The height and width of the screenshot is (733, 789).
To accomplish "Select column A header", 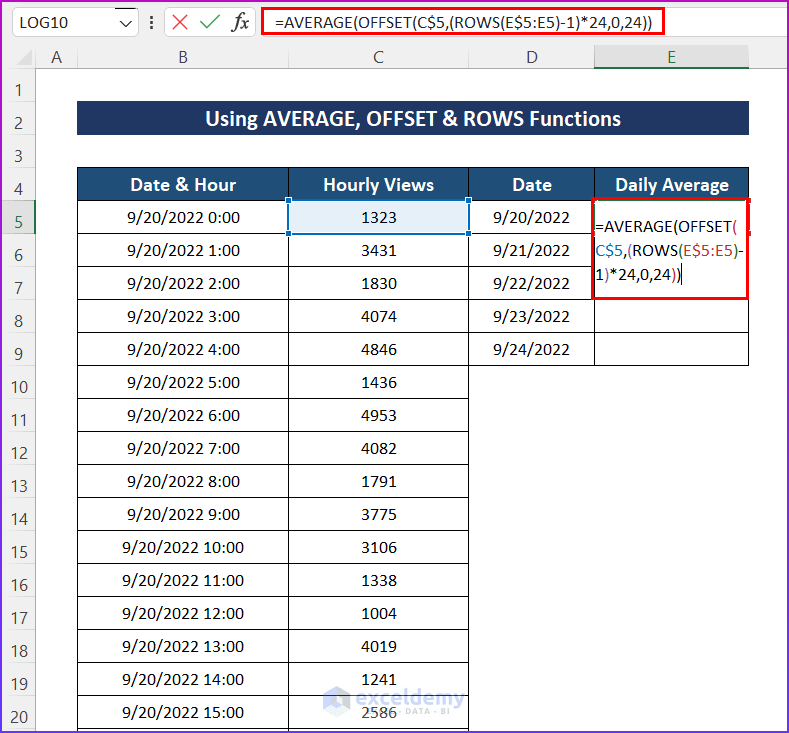I will coord(56,57).
